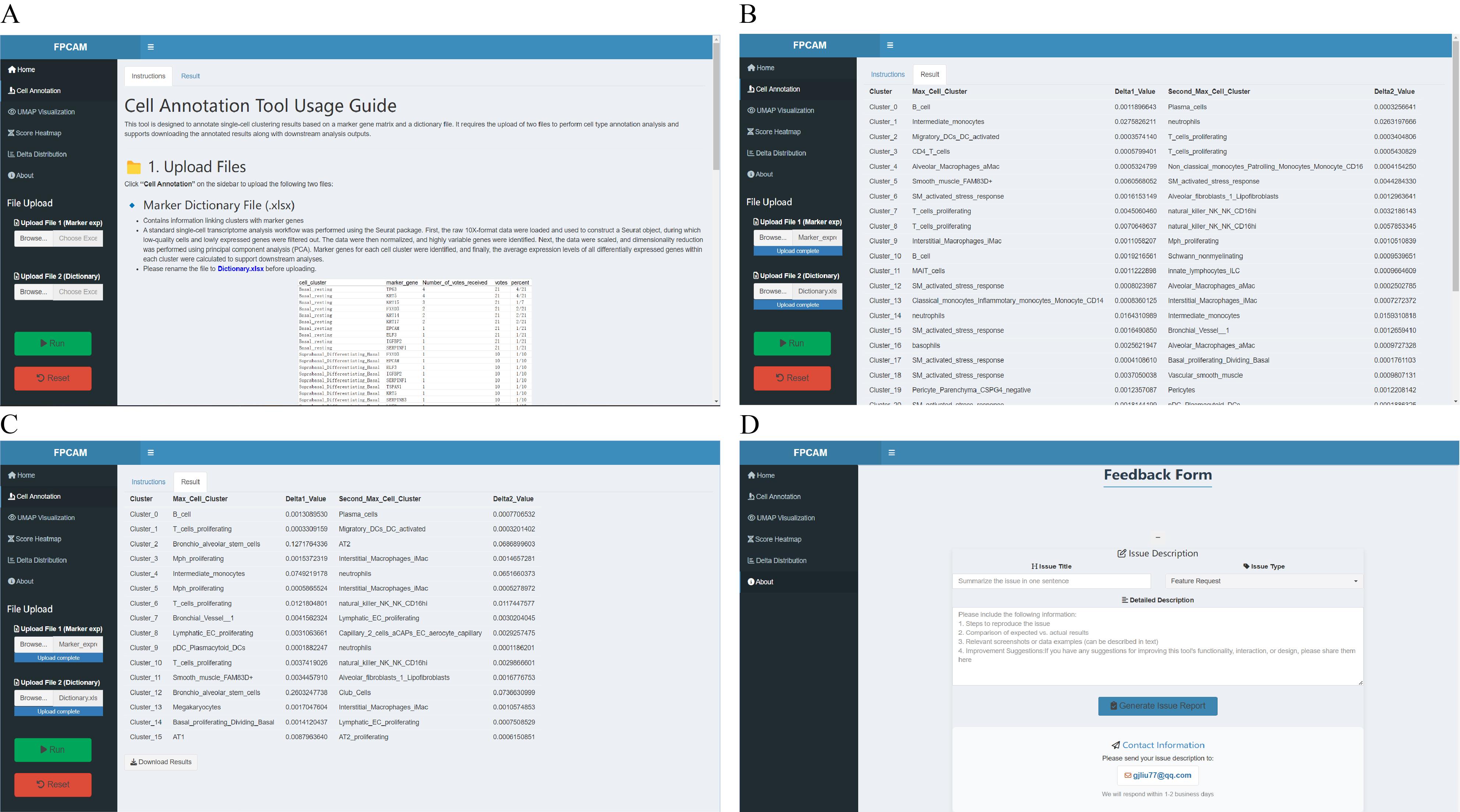Switch to the Instructions tab in panel B

click(888, 74)
